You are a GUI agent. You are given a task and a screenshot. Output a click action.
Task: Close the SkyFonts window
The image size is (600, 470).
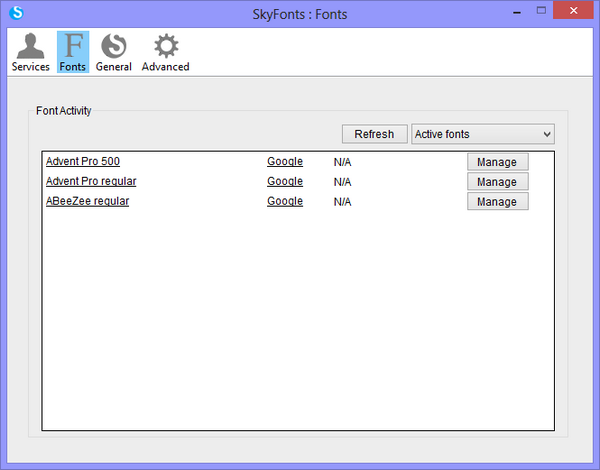(573, 11)
